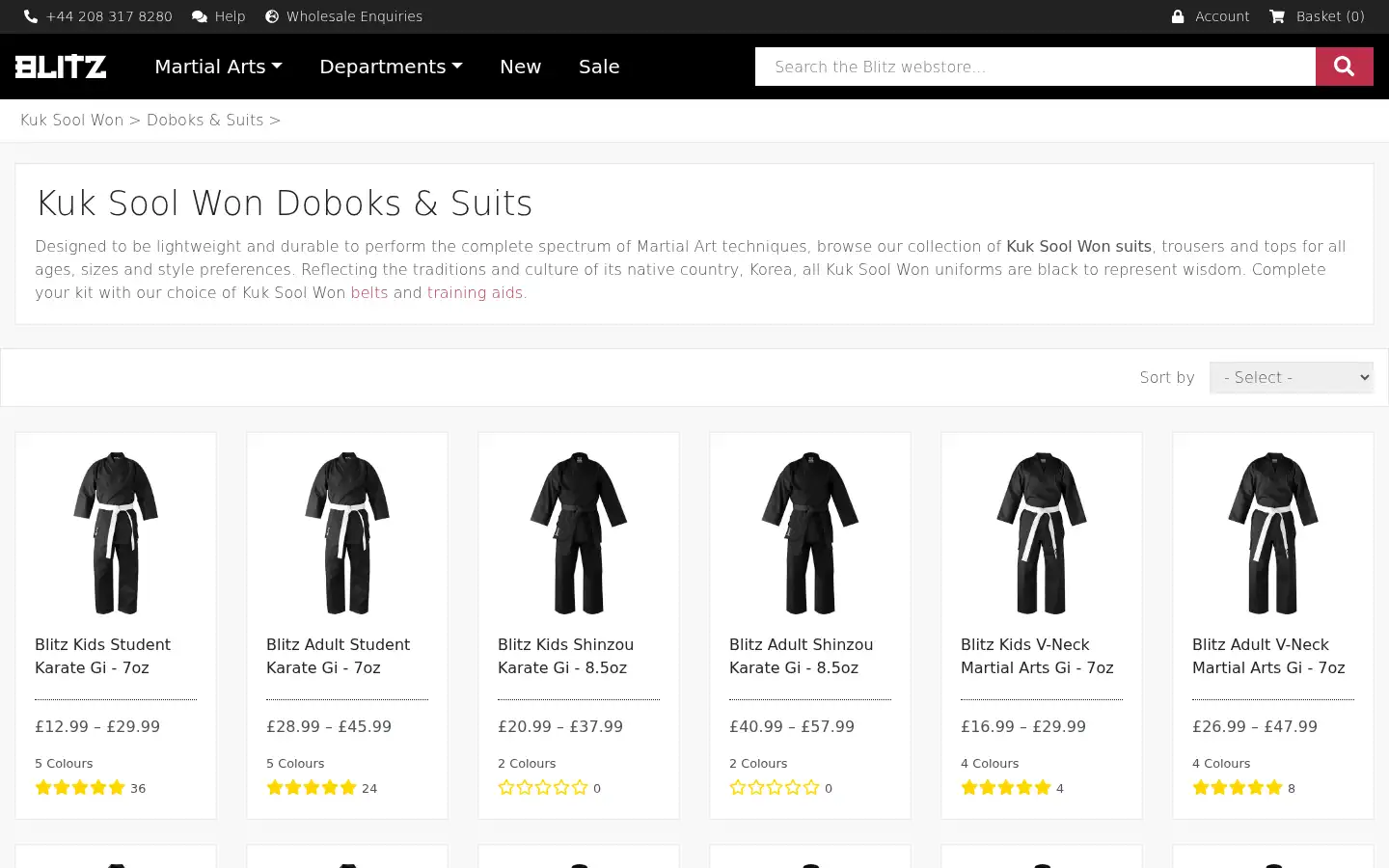This screenshot has height=868, width=1389.
Task: Open Blitz Adult Shinzou Karate Gi image
Action: pos(810,532)
